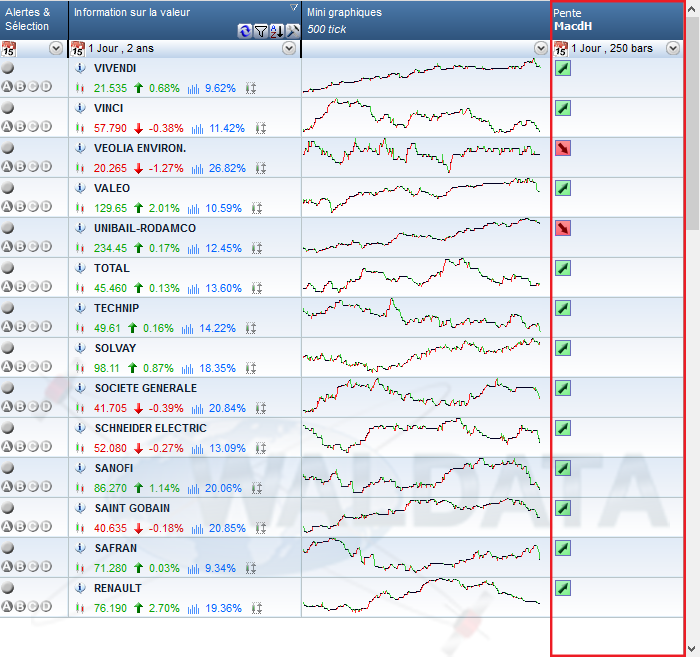The height and width of the screenshot is (657, 700).
Task: Open info icon next to VIVENDI
Action: click(x=80, y=68)
